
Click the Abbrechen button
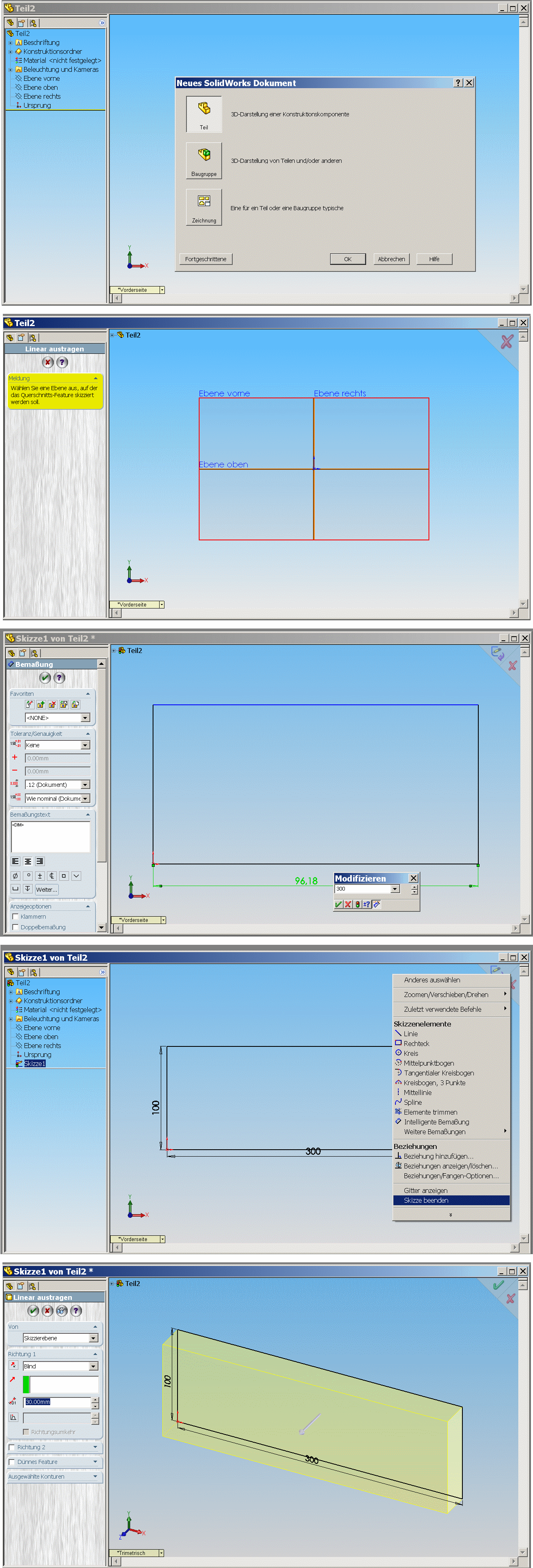click(x=391, y=259)
